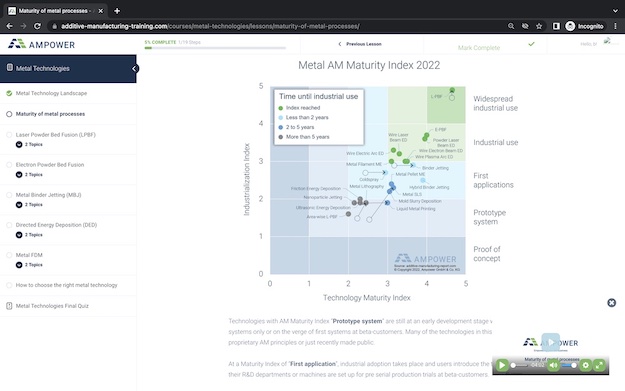Viewport: 625px width, 391px height.
Task: Click 2 to 5 years legend entry
Action: [296, 127]
